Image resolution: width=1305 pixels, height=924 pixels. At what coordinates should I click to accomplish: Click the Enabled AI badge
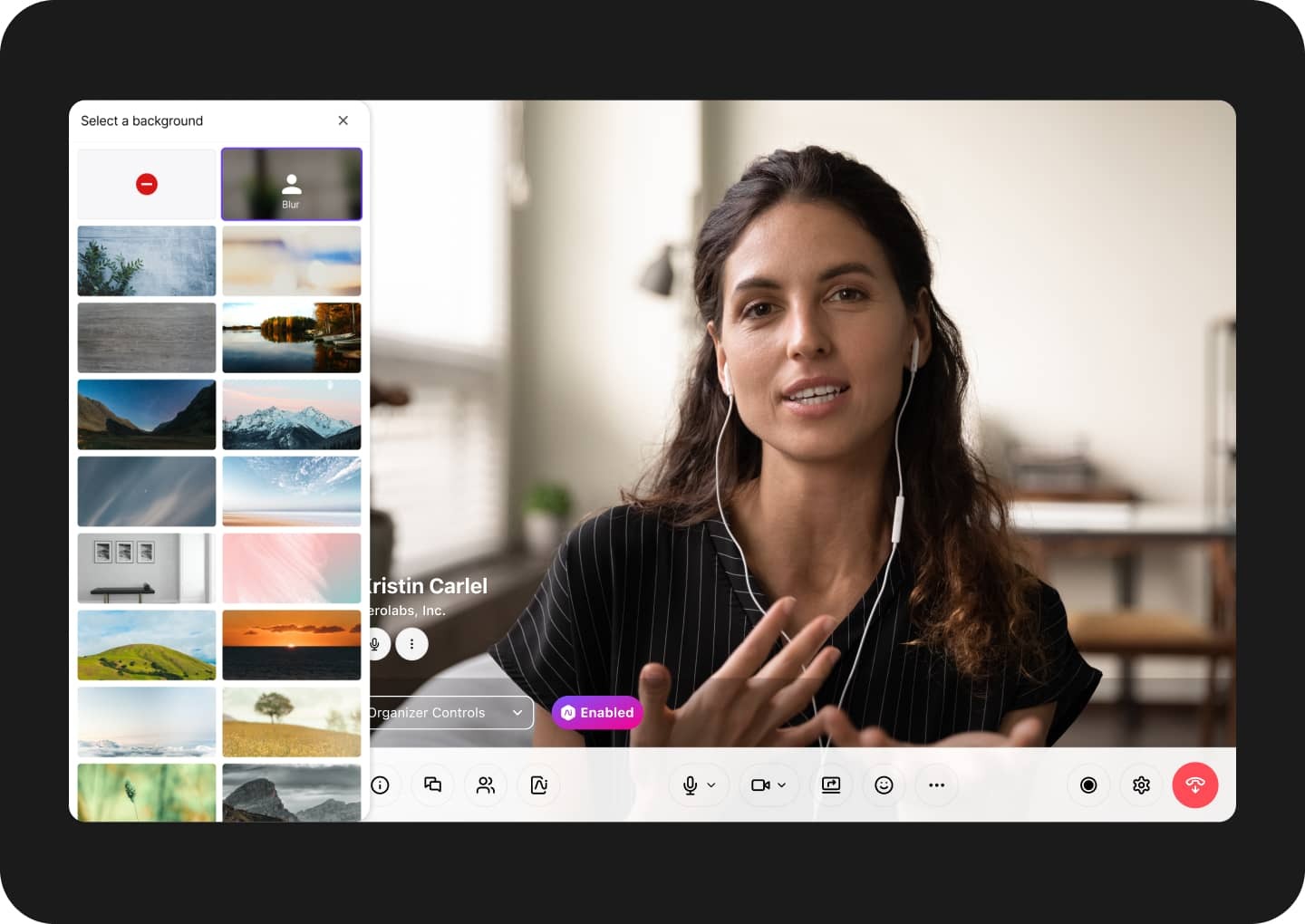(597, 713)
